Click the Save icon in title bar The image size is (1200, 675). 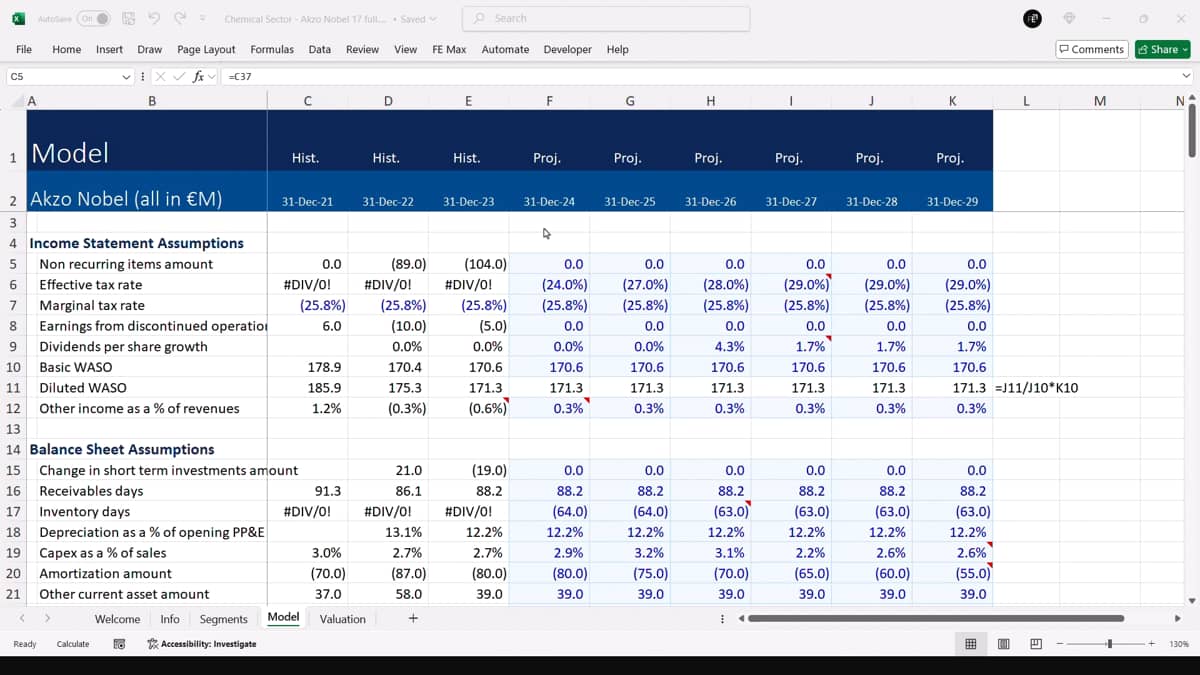[x=129, y=18]
